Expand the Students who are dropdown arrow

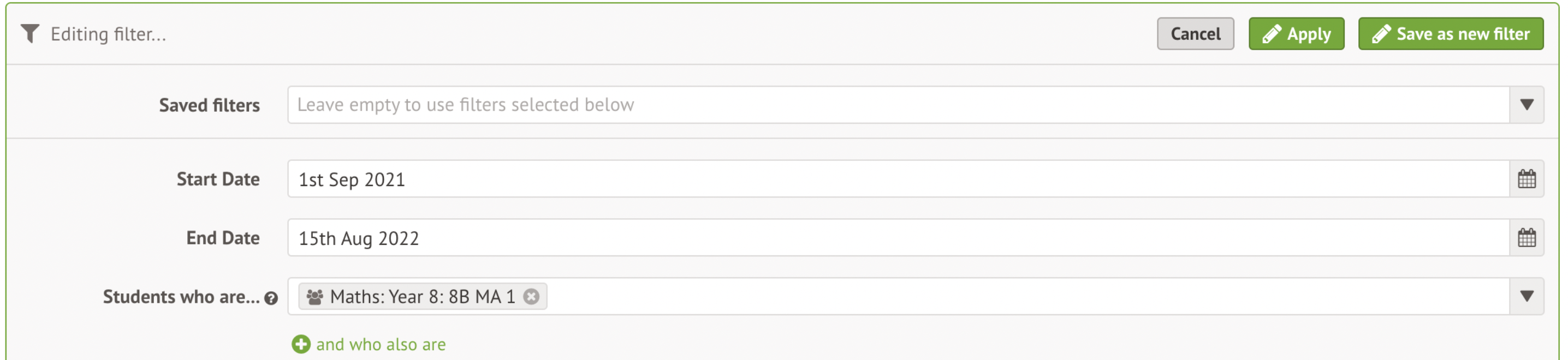[x=1526, y=296]
